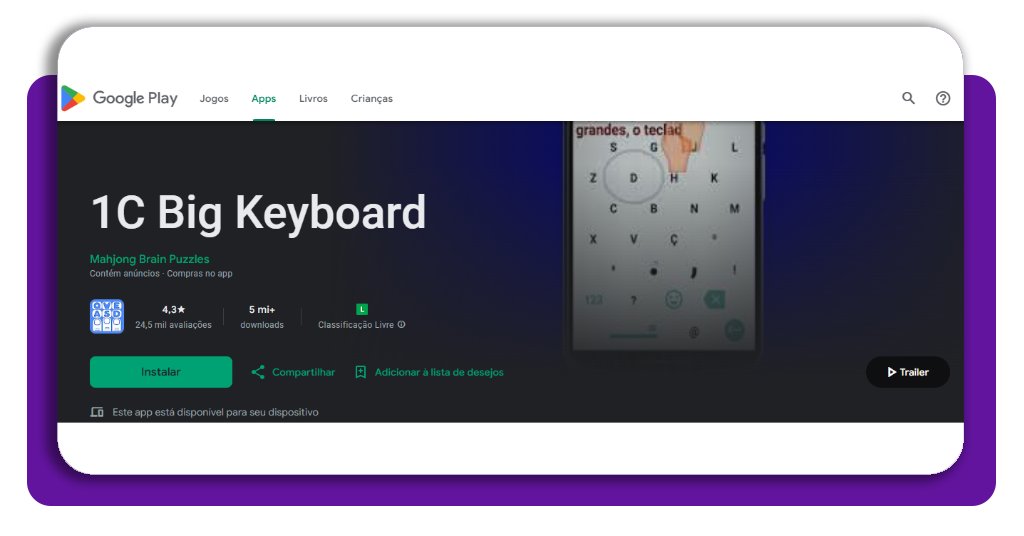Click the bookmark wishlist icon
Screen dimensions: 1024x536
coord(360,372)
